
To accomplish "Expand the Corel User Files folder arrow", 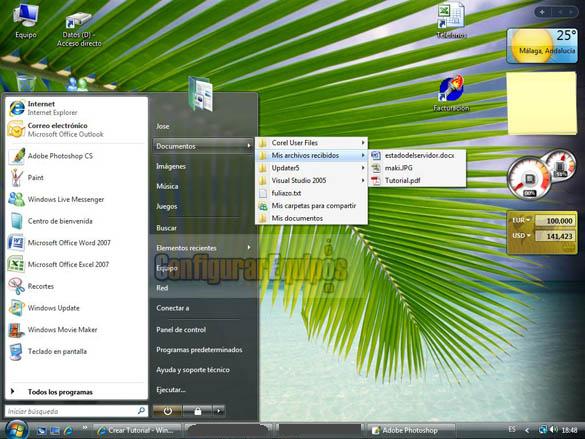I will click(x=363, y=142).
